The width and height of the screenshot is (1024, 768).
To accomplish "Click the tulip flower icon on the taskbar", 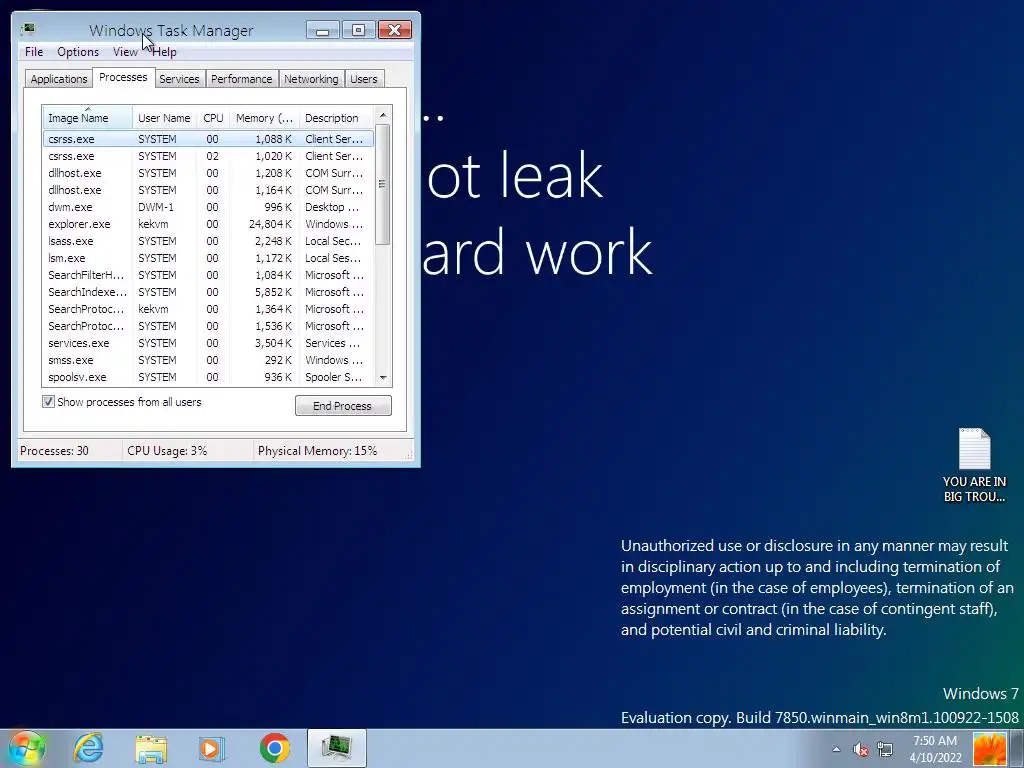I will (x=990, y=749).
